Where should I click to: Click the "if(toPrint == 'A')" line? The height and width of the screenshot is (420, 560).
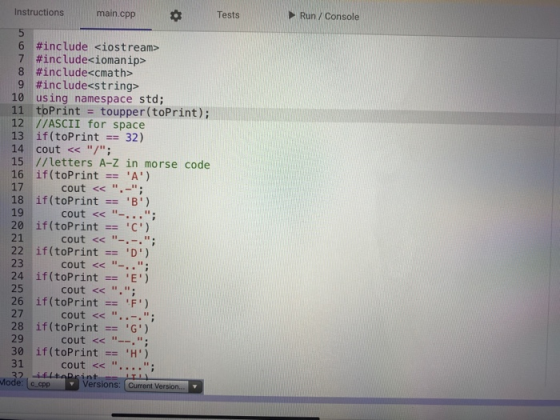coord(93,175)
